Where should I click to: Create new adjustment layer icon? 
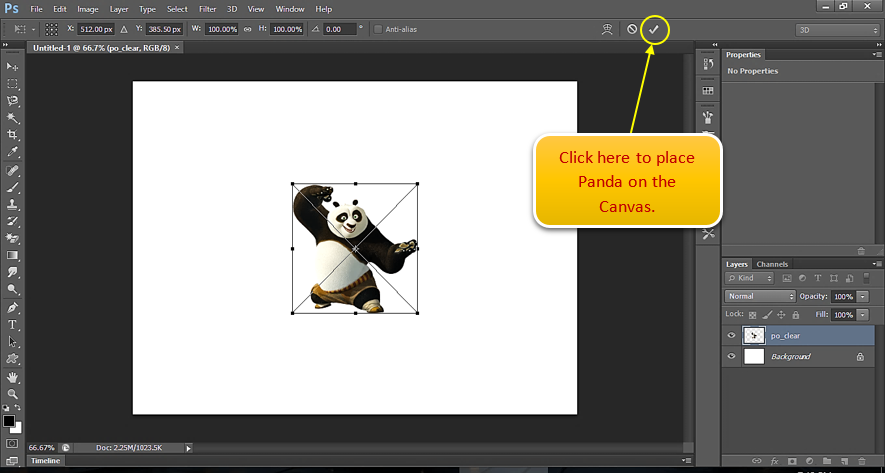[809, 461]
